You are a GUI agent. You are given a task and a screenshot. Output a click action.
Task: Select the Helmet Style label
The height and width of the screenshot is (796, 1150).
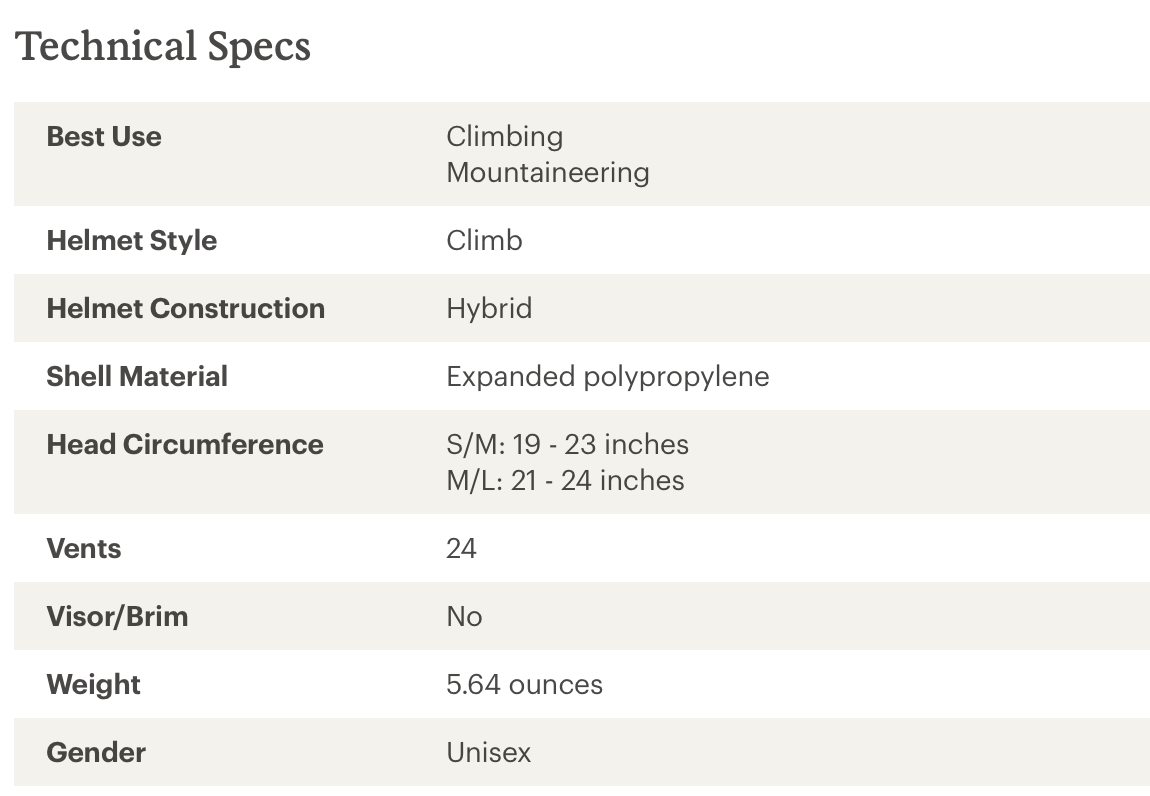(131, 241)
